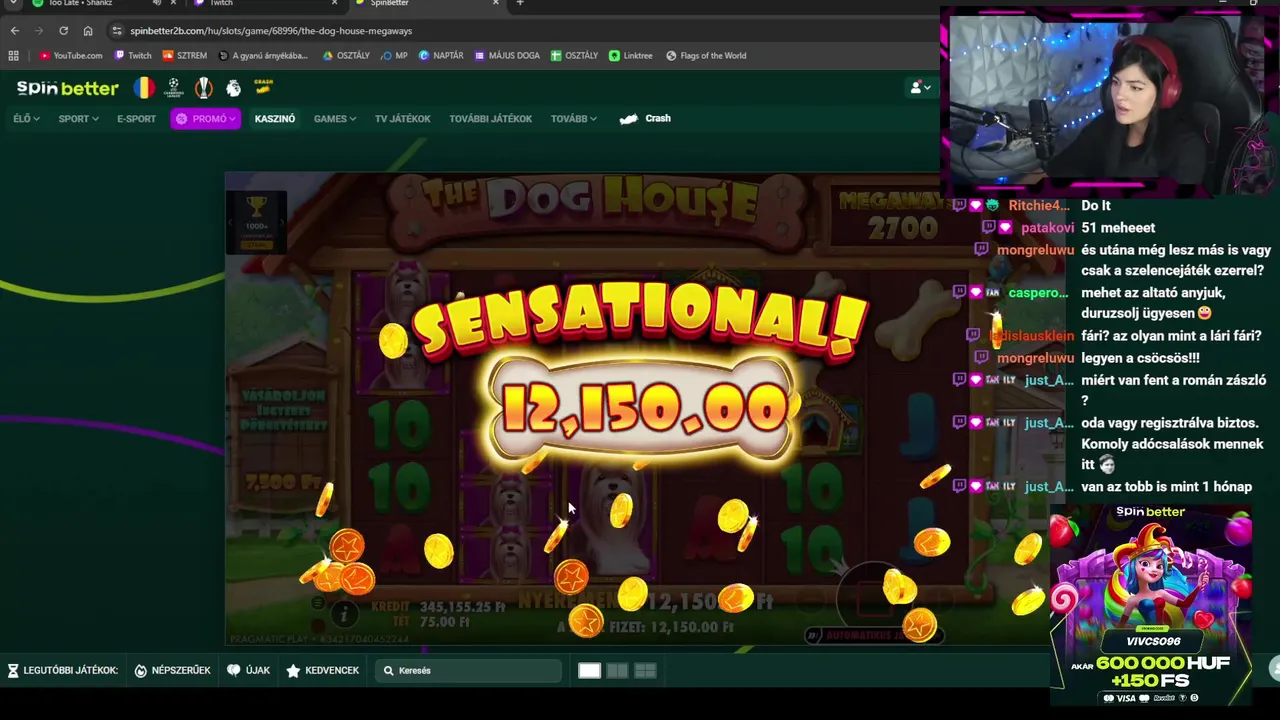Open LEGUTÓBBI JÁTÉKOK recent games

[x=62, y=670]
